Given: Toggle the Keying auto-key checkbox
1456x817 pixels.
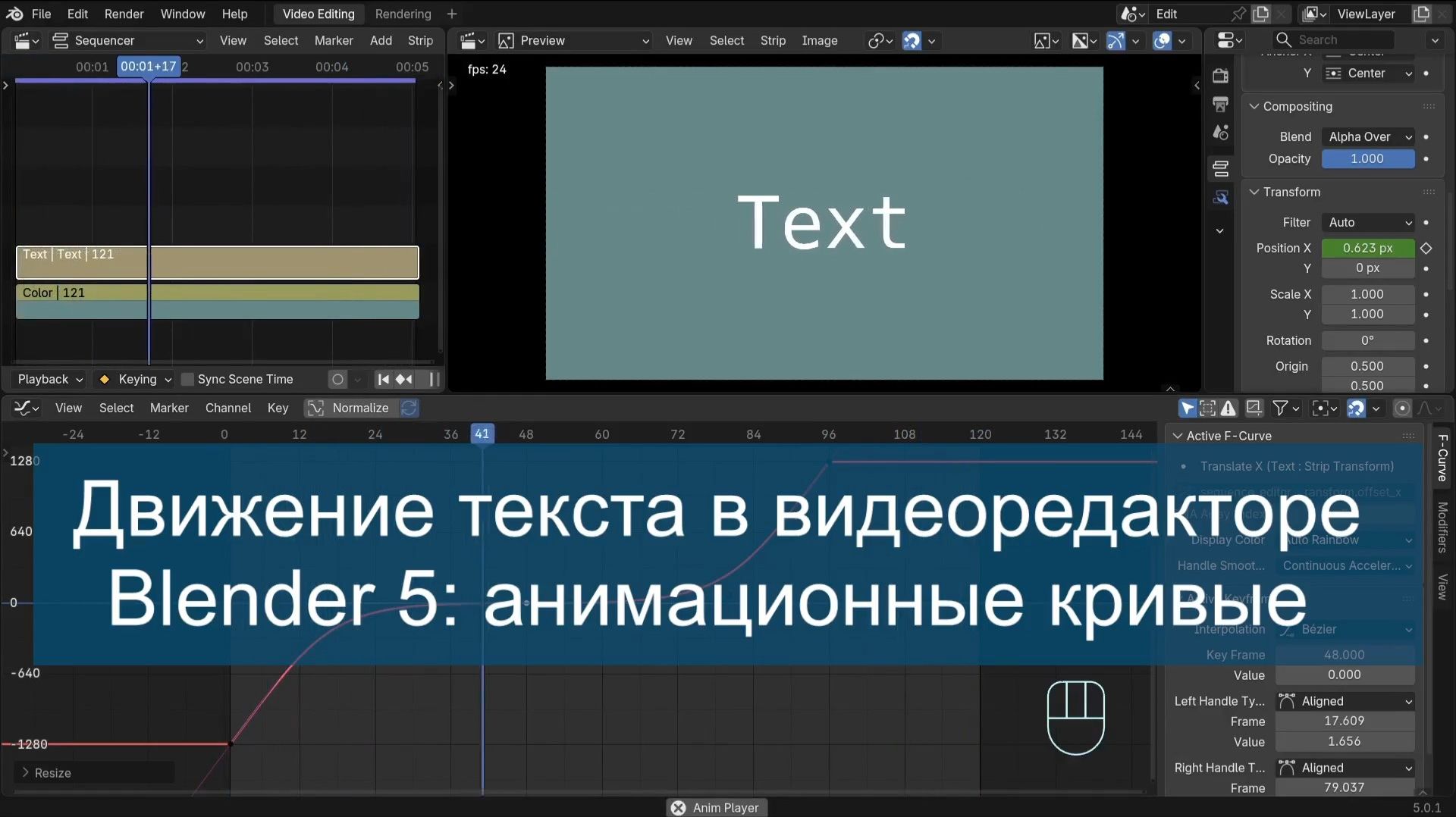Looking at the screenshot, I should coord(104,379).
